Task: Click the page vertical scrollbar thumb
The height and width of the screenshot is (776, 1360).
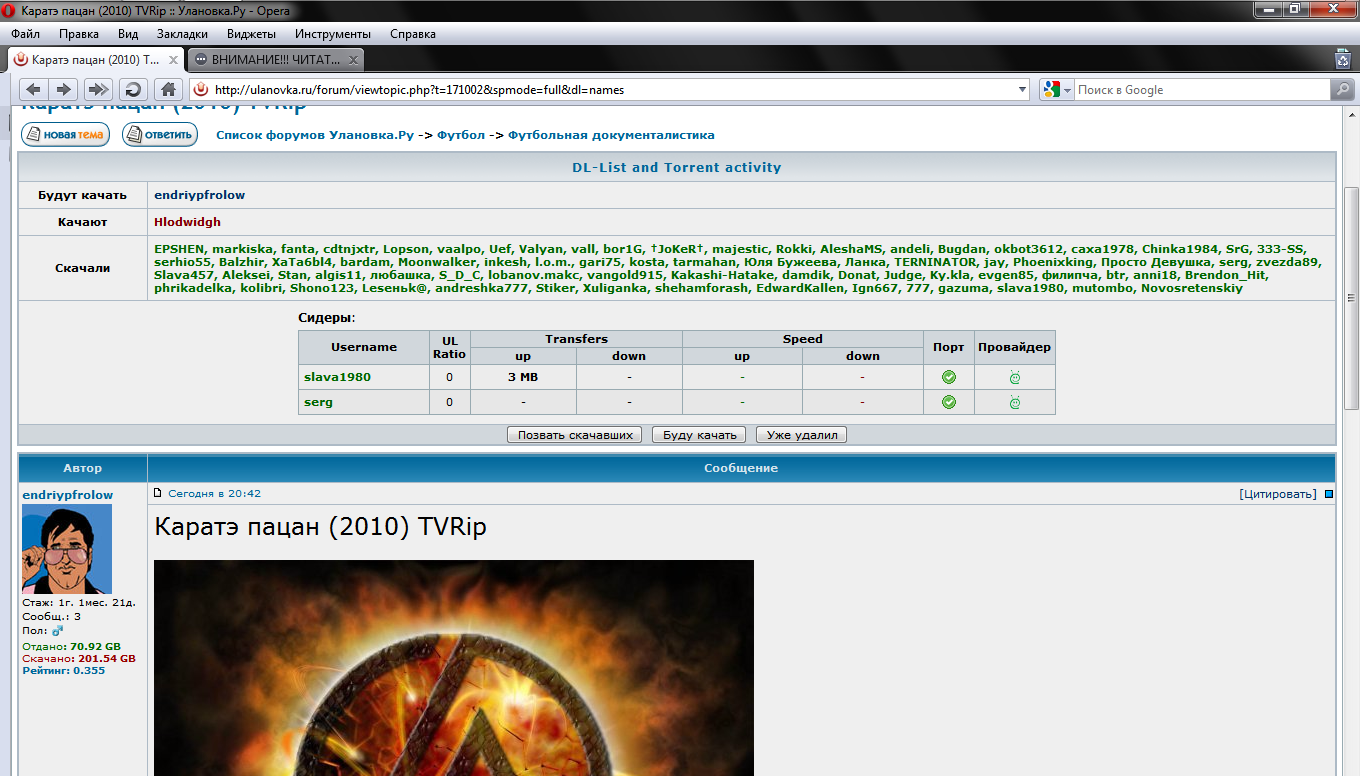Action: click(x=1350, y=298)
